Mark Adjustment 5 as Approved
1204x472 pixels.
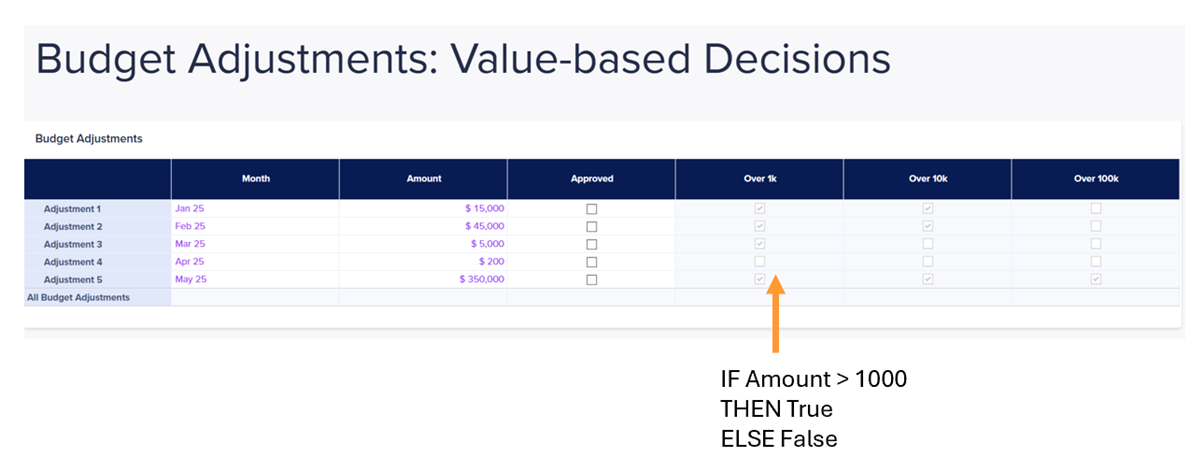click(x=591, y=280)
